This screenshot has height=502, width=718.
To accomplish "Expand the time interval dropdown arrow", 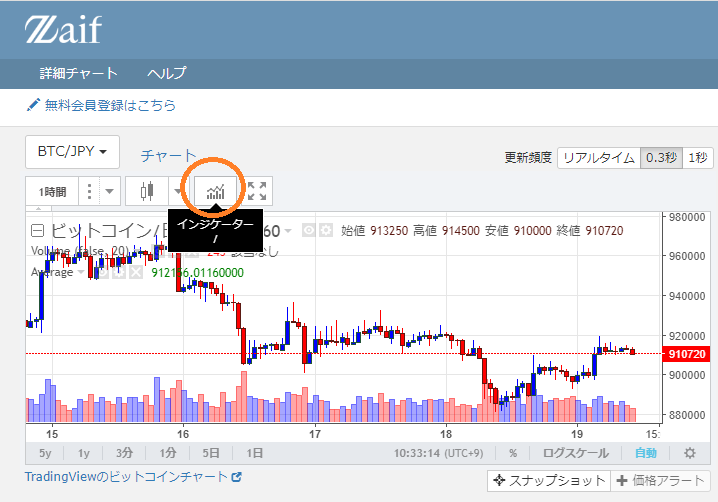I will coord(109,191).
